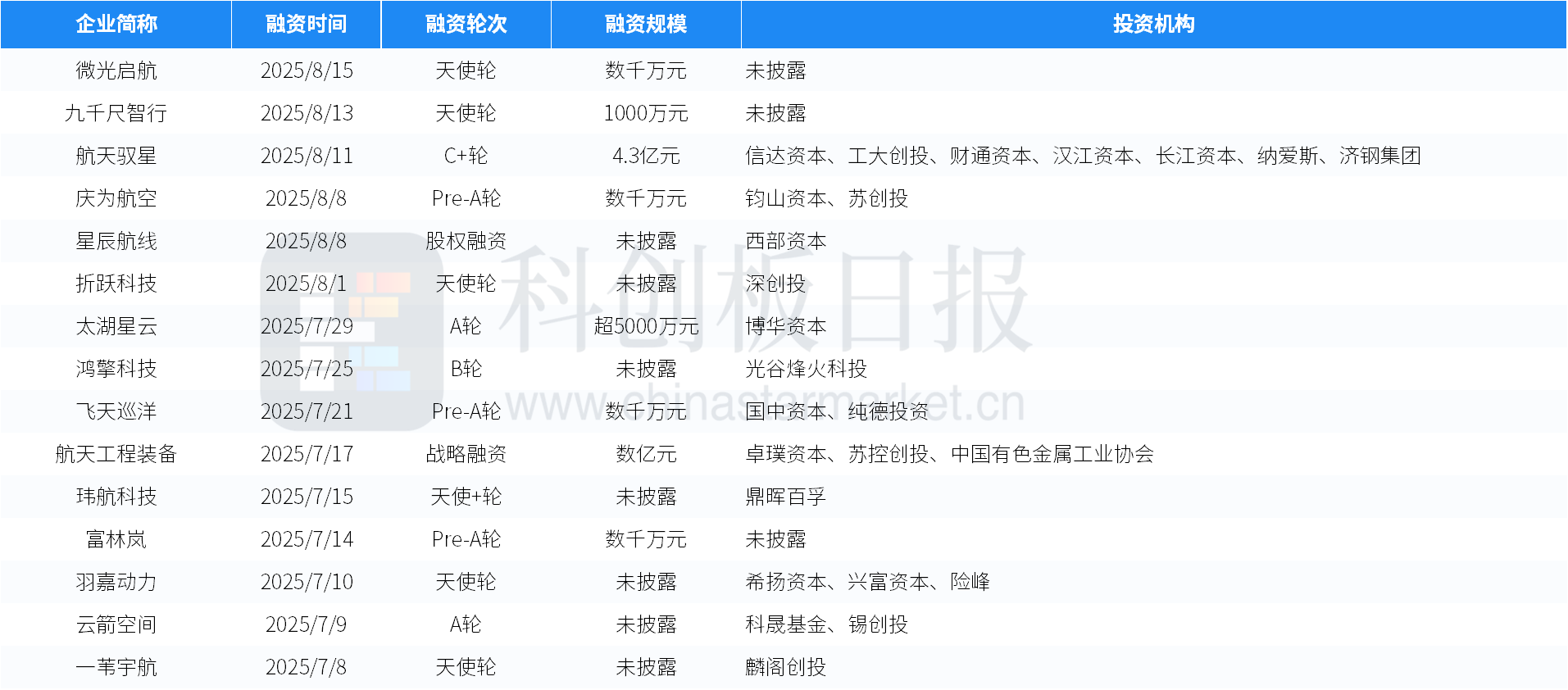Select the 4.3亿元 funding amount
Screen dimensions: 1568x690
point(646,156)
